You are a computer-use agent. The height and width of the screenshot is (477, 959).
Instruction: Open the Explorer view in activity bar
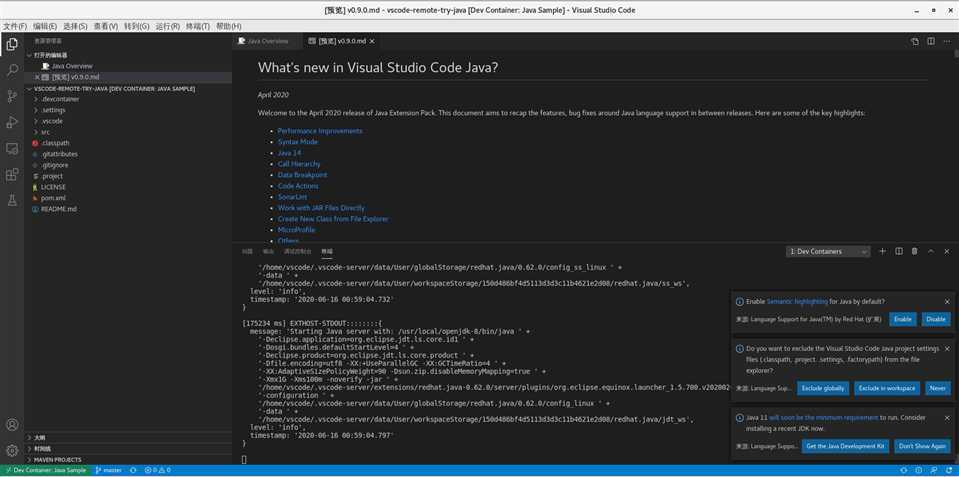pyautogui.click(x=12, y=44)
